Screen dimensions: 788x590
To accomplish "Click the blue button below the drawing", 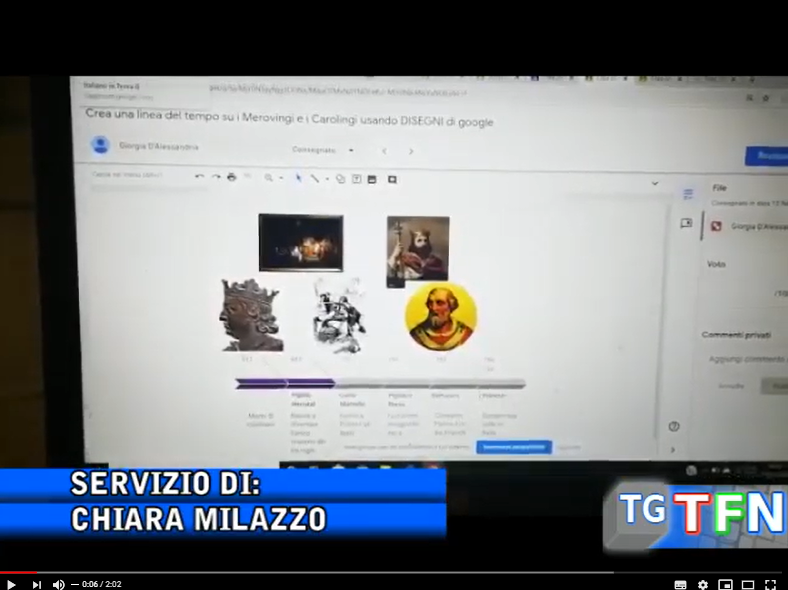I will pos(514,446).
